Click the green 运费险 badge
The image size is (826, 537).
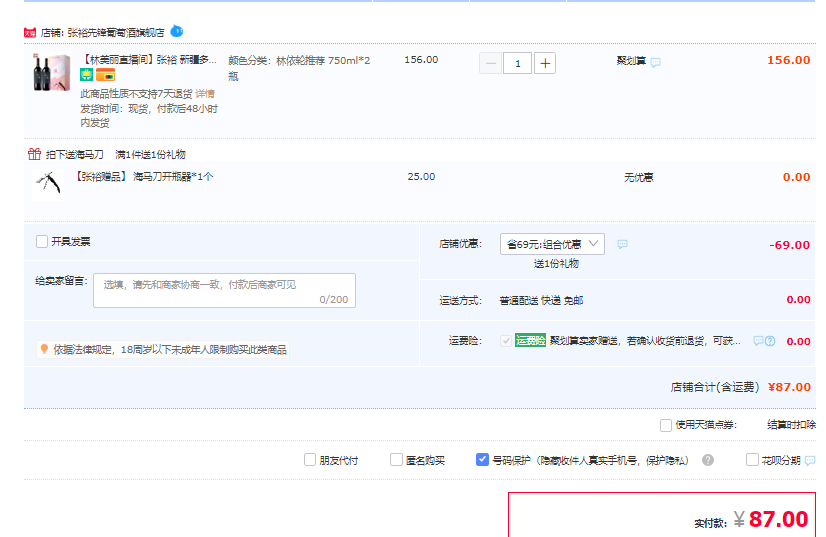(x=530, y=340)
